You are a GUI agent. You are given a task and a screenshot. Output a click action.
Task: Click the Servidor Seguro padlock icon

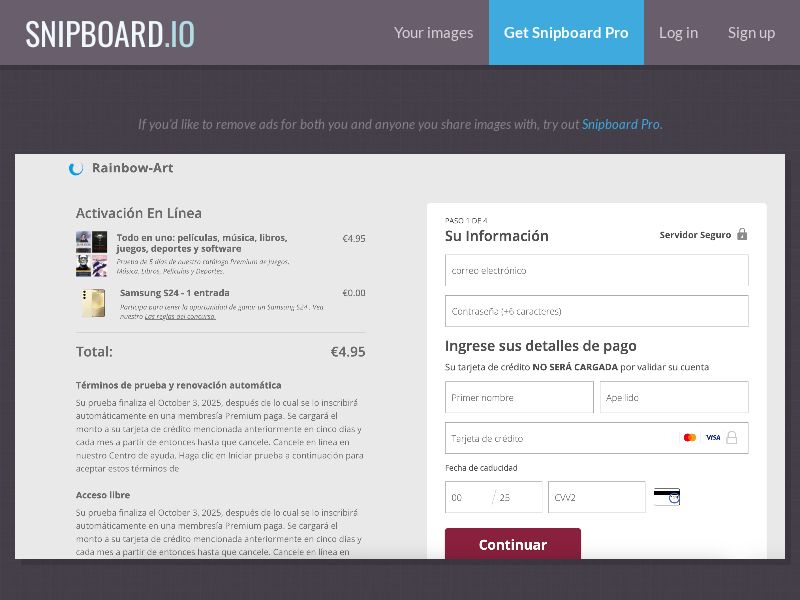click(x=742, y=234)
